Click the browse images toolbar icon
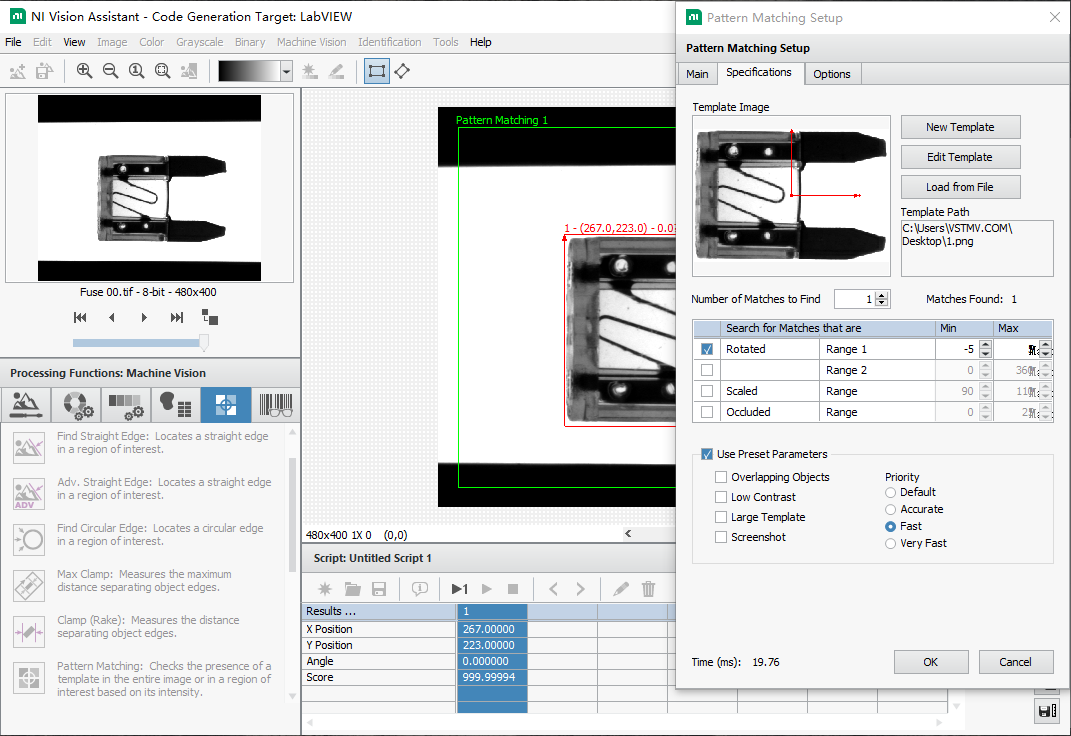The image size is (1071, 736). pos(44,71)
